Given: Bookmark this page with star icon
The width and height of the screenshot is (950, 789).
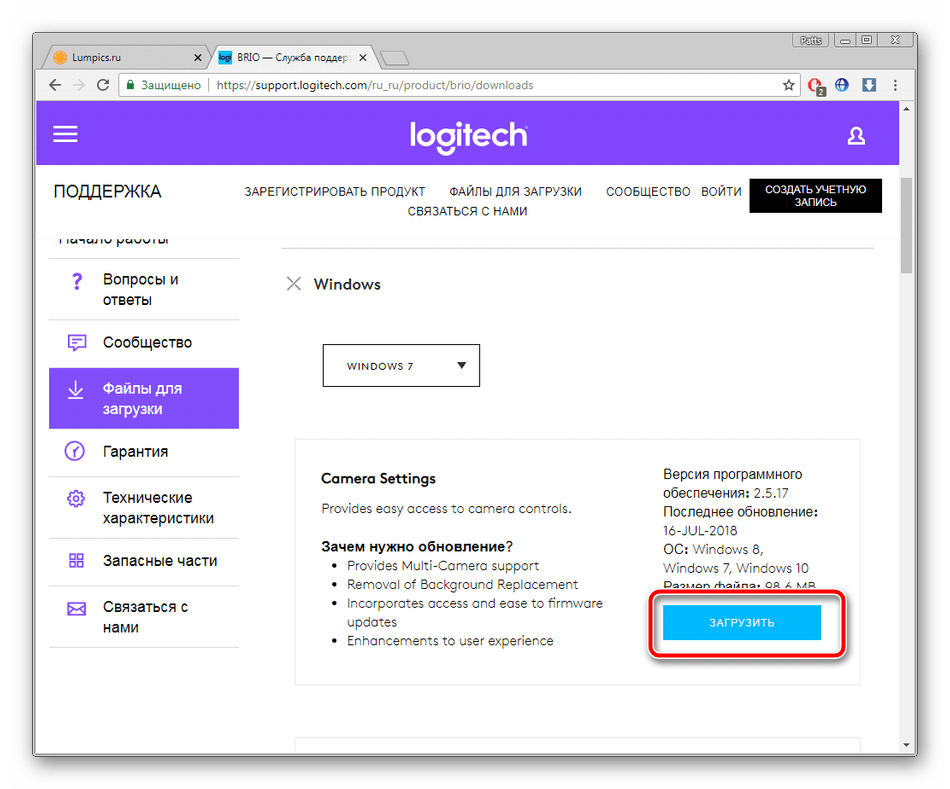Looking at the screenshot, I should (788, 85).
